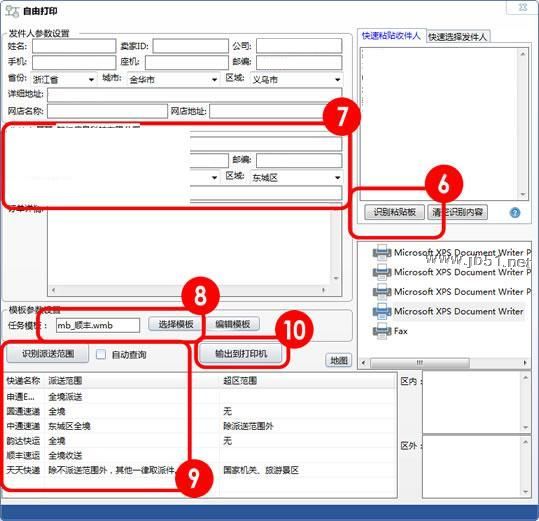Focus the sender 详细地址 input field

point(195,94)
